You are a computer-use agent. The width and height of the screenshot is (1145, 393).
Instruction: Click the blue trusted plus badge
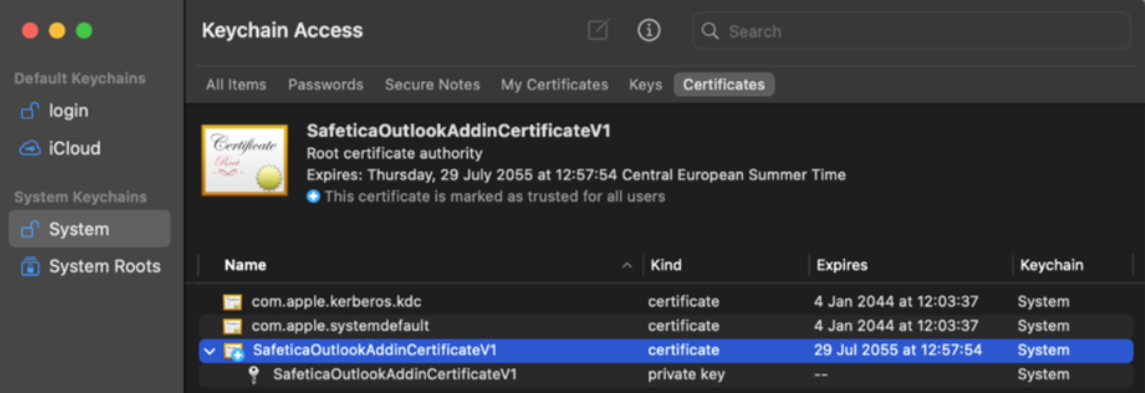[x=313, y=196]
